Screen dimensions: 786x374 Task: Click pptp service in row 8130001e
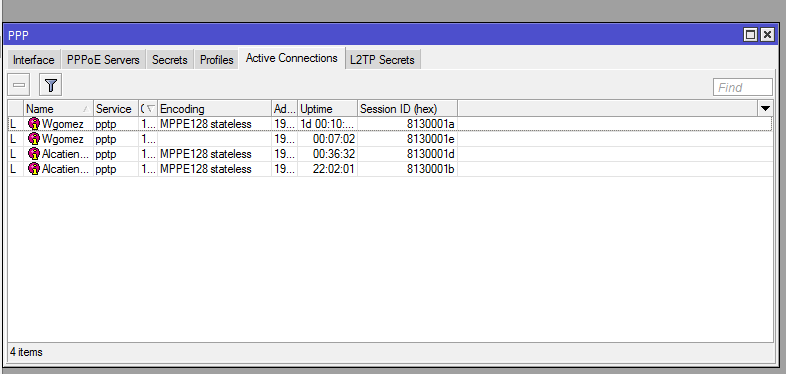[x=106, y=139]
